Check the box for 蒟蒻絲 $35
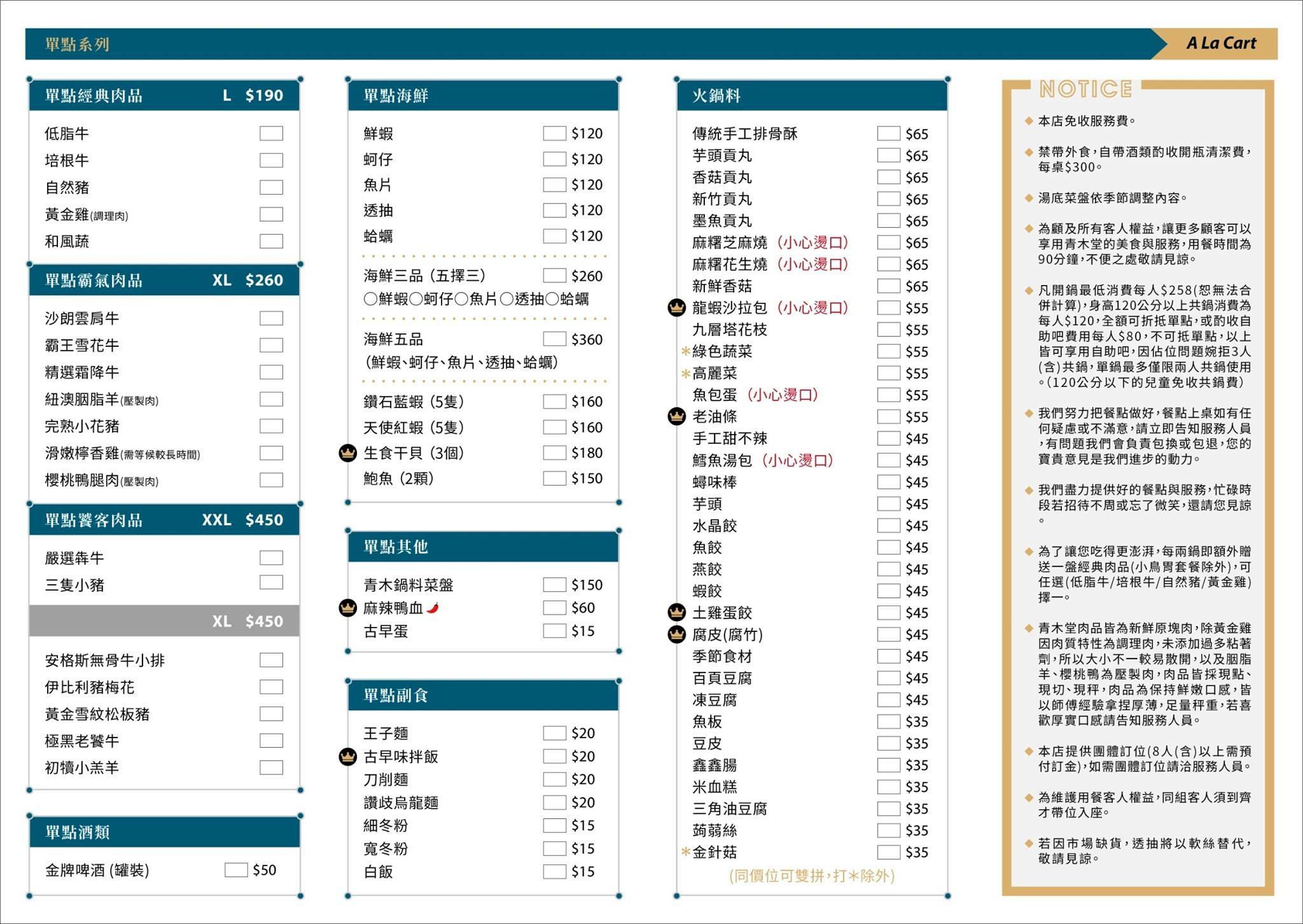 (889, 830)
